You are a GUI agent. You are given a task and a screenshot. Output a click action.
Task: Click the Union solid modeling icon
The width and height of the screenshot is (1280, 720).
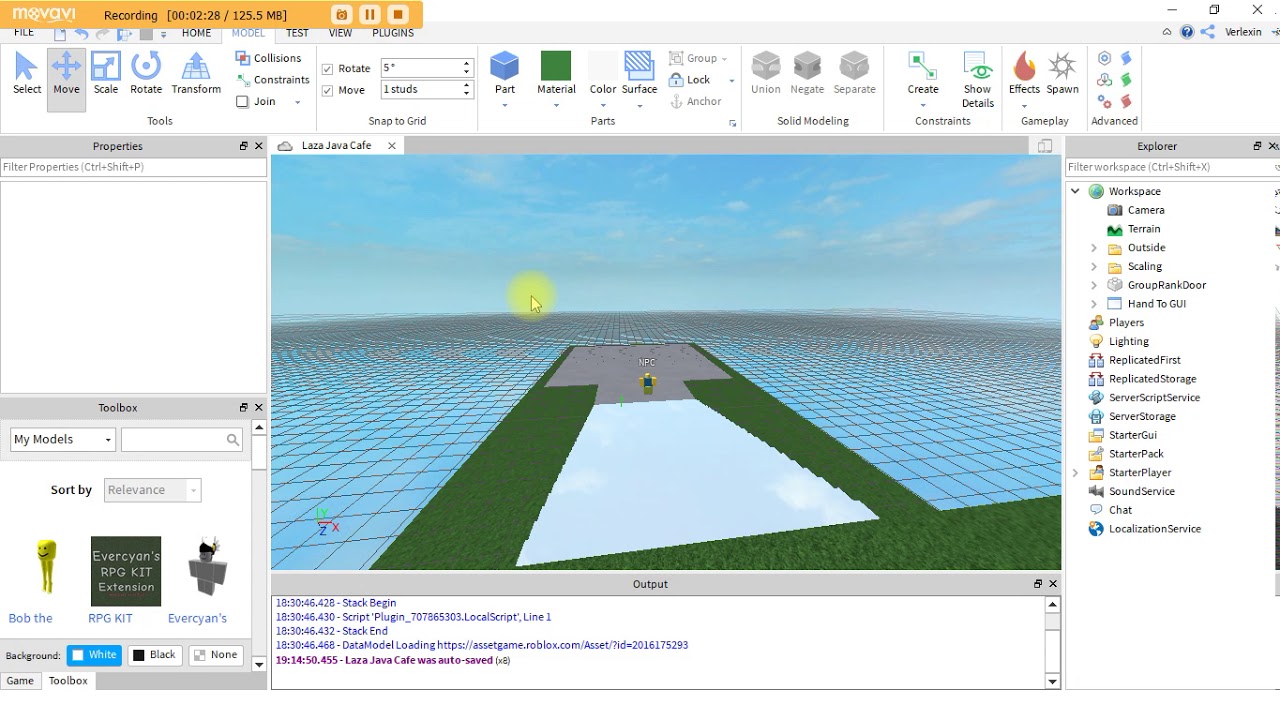pyautogui.click(x=766, y=74)
